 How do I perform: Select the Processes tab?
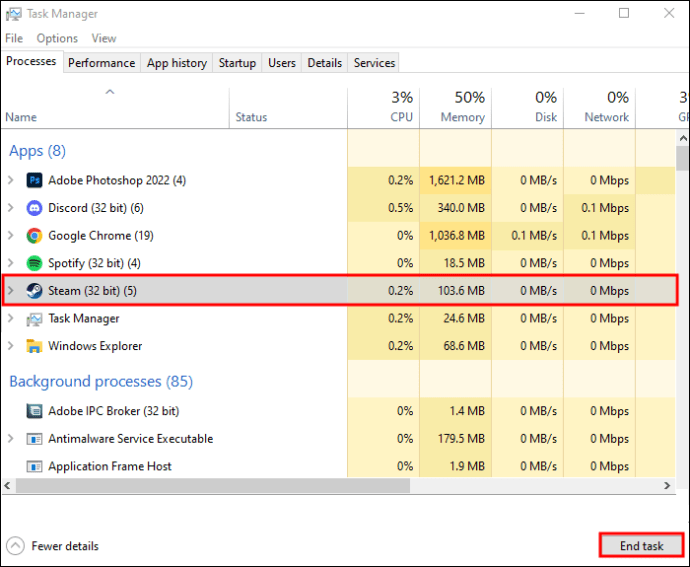point(31,61)
